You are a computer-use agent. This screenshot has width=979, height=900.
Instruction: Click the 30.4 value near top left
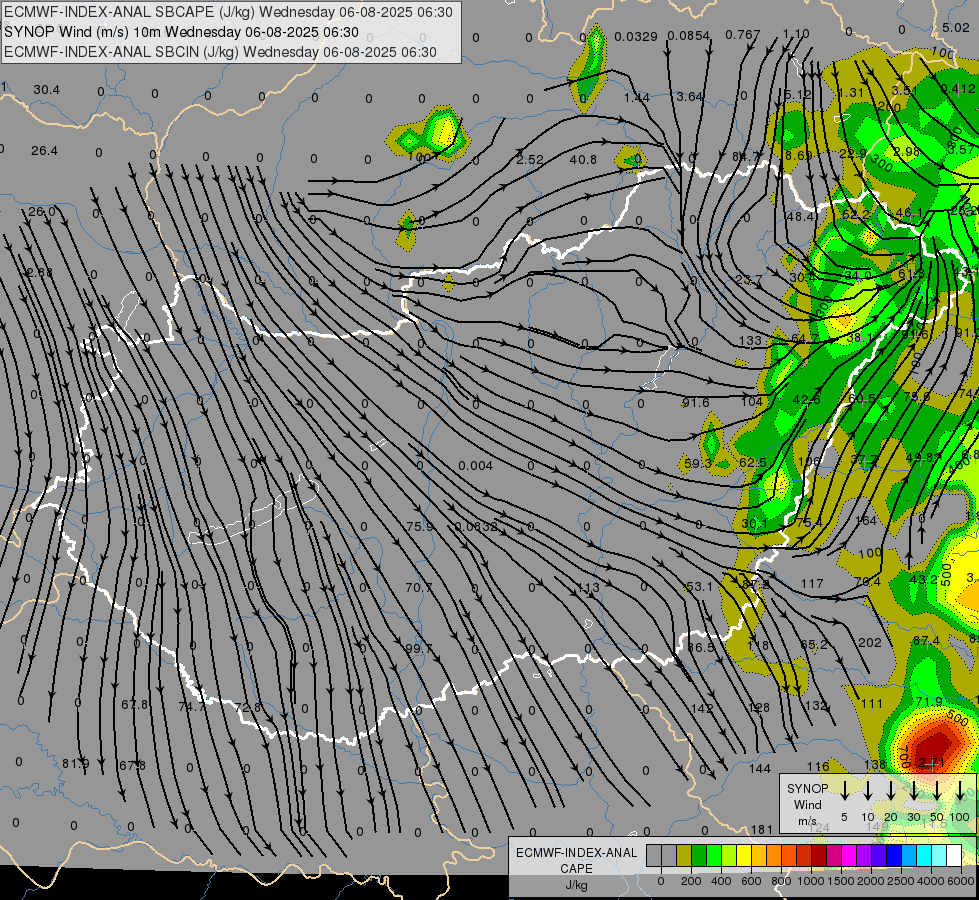(46, 90)
